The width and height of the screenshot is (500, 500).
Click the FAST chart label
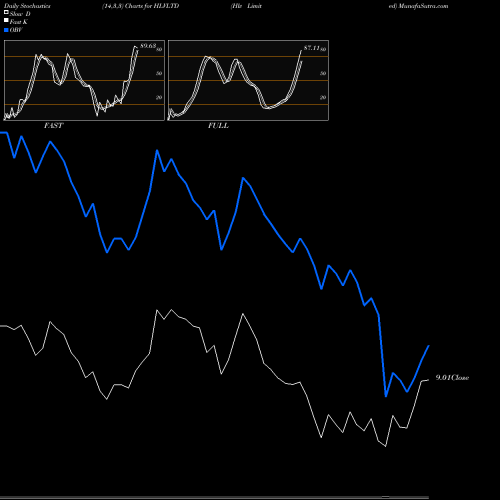click(x=53, y=126)
